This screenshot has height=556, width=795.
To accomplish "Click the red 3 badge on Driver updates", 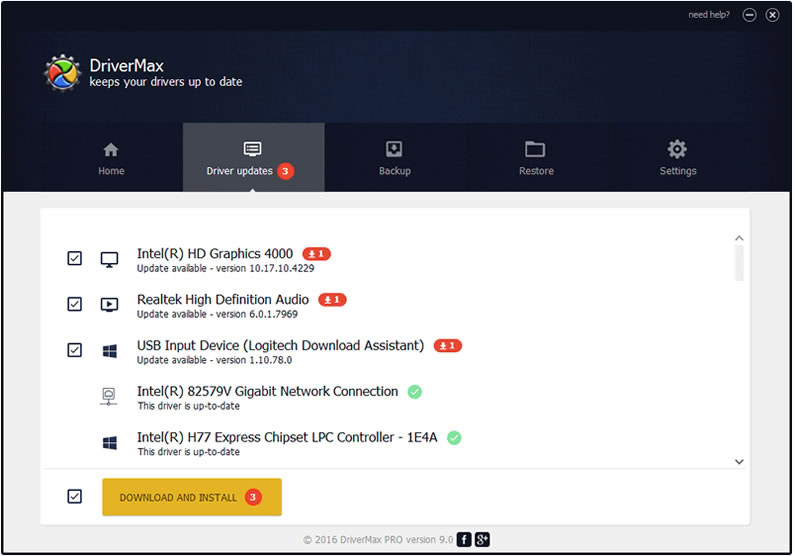I will tap(285, 171).
